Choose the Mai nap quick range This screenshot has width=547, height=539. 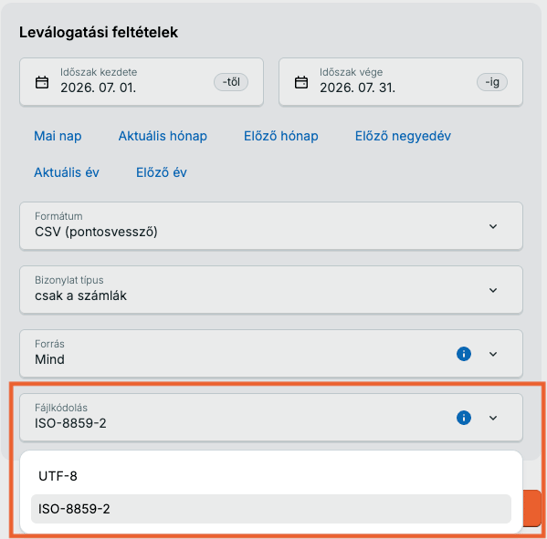coord(58,136)
